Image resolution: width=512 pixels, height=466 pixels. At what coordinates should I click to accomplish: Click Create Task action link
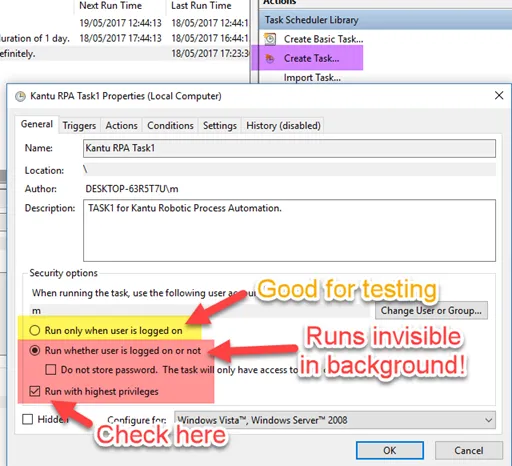[311, 59]
